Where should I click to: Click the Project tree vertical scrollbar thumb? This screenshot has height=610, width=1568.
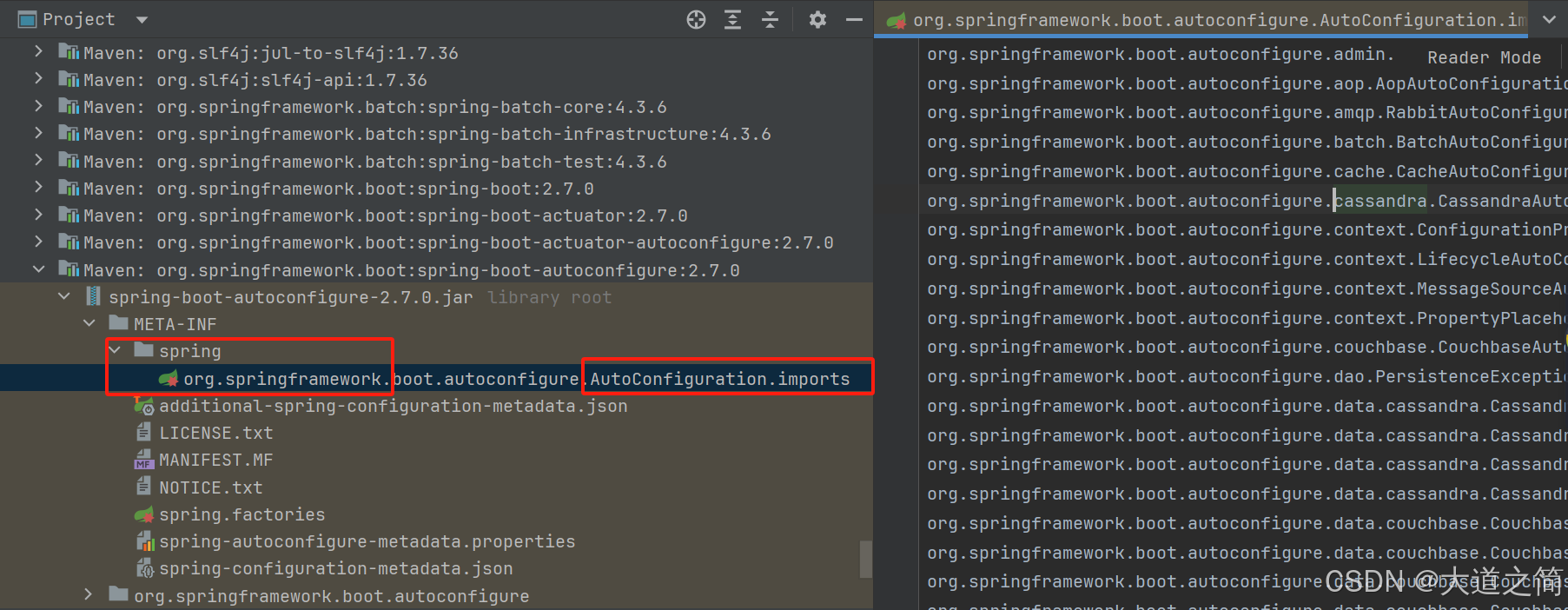[865, 560]
